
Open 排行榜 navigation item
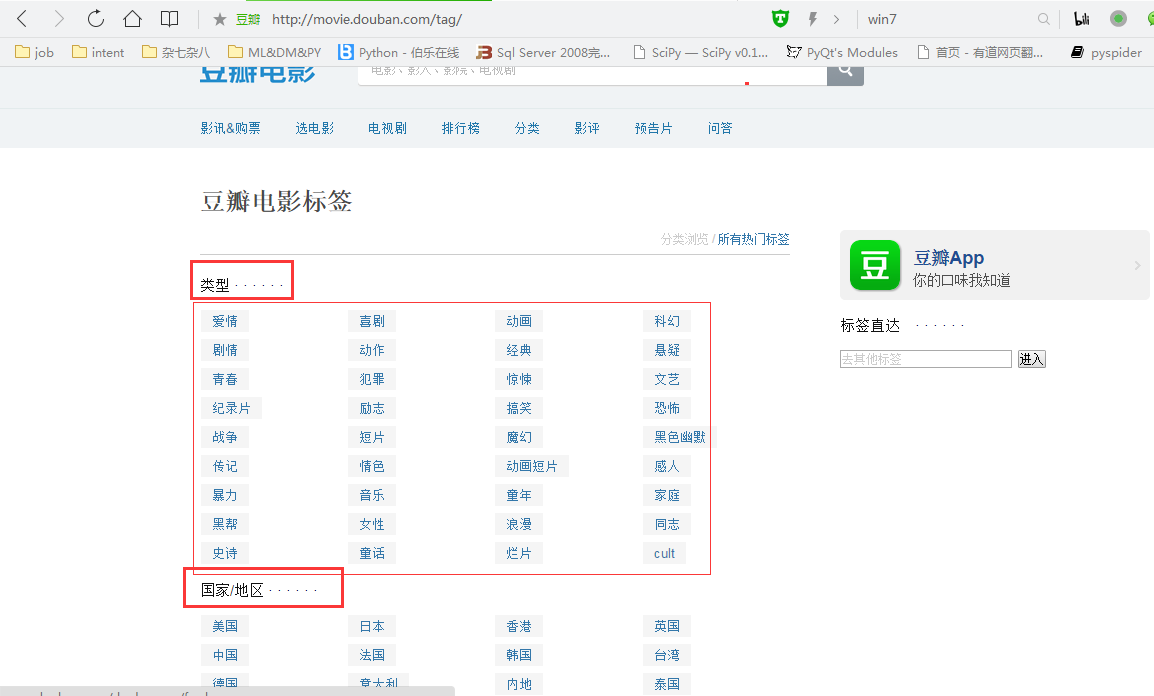[461, 128]
